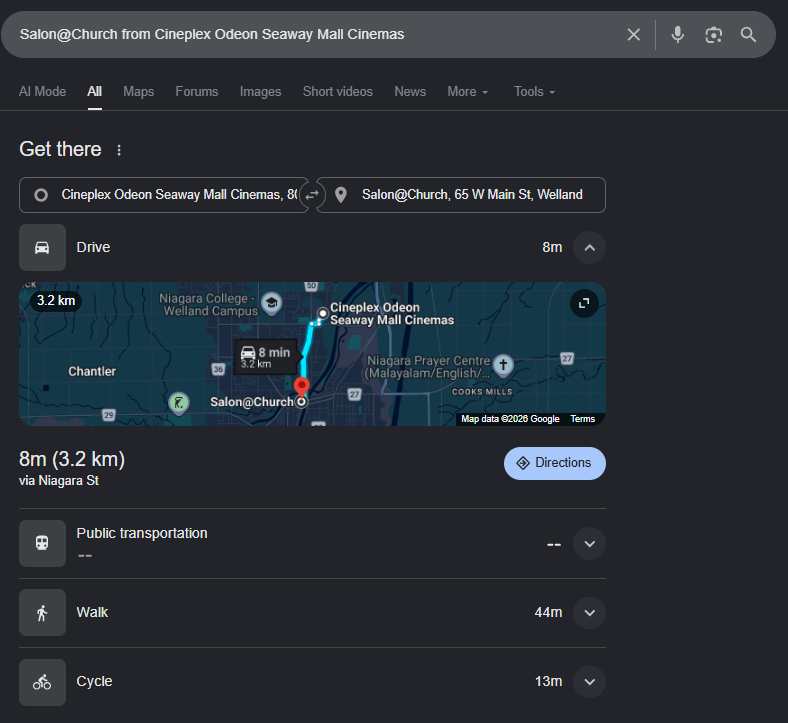
Task: Go to the News tab
Action: 410,91
